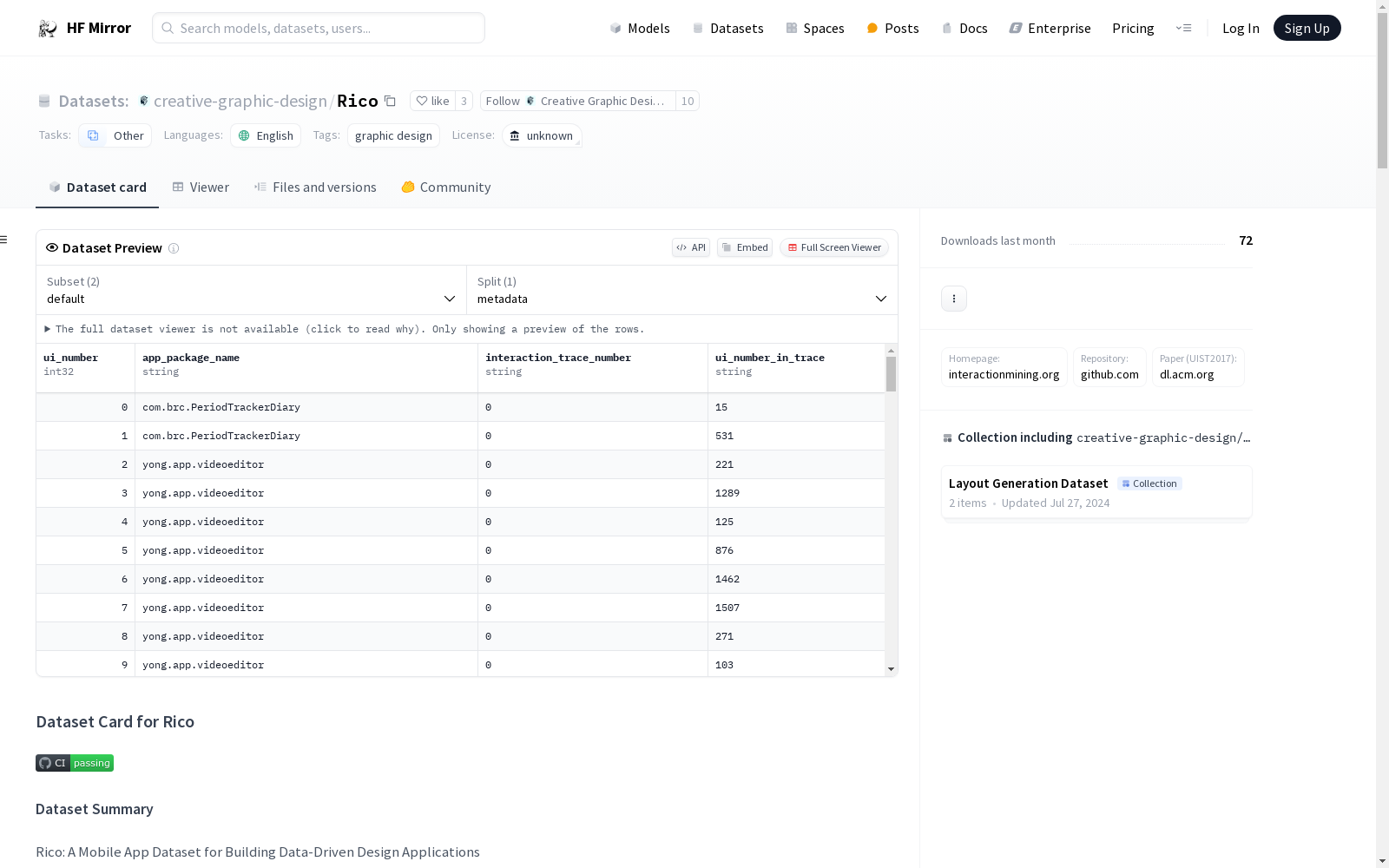The width and height of the screenshot is (1389, 868).
Task: Click the CI passing badge
Action: (x=75, y=763)
